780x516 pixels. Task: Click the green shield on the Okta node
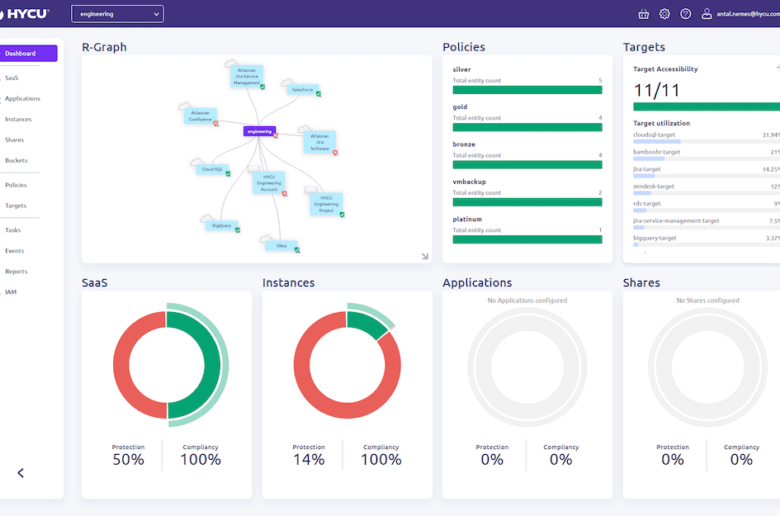[x=296, y=250]
